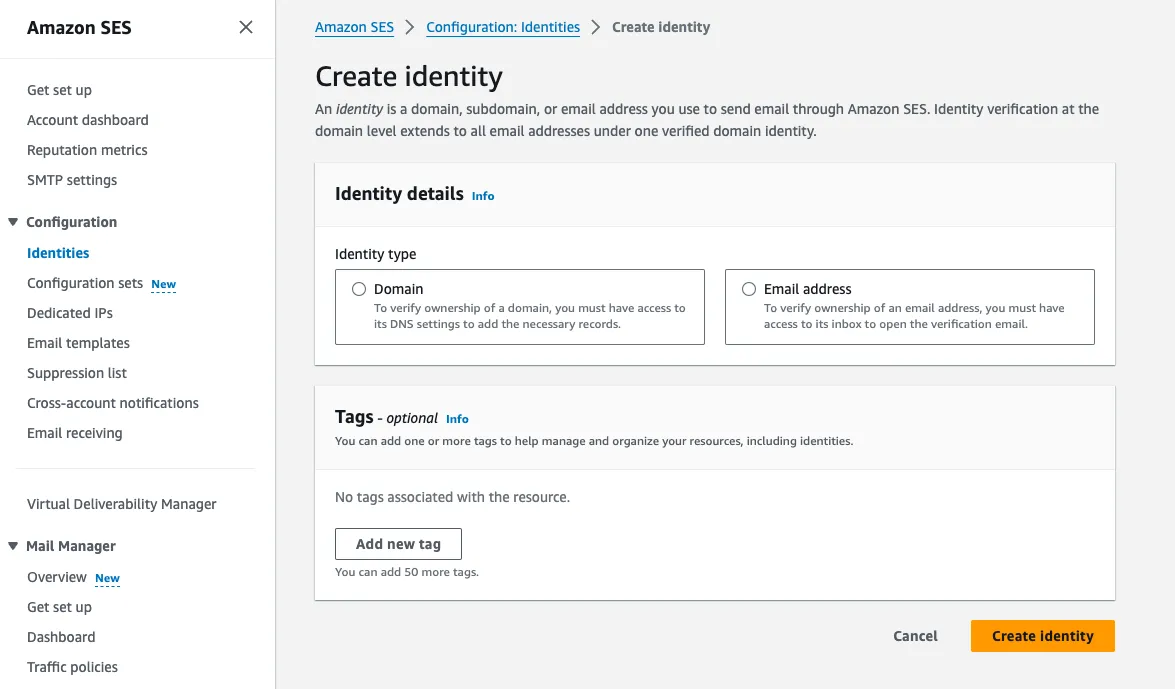Open the Identities page
Image resolution: width=1175 pixels, height=689 pixels.
pyautogui.click(x=57, y=252)
